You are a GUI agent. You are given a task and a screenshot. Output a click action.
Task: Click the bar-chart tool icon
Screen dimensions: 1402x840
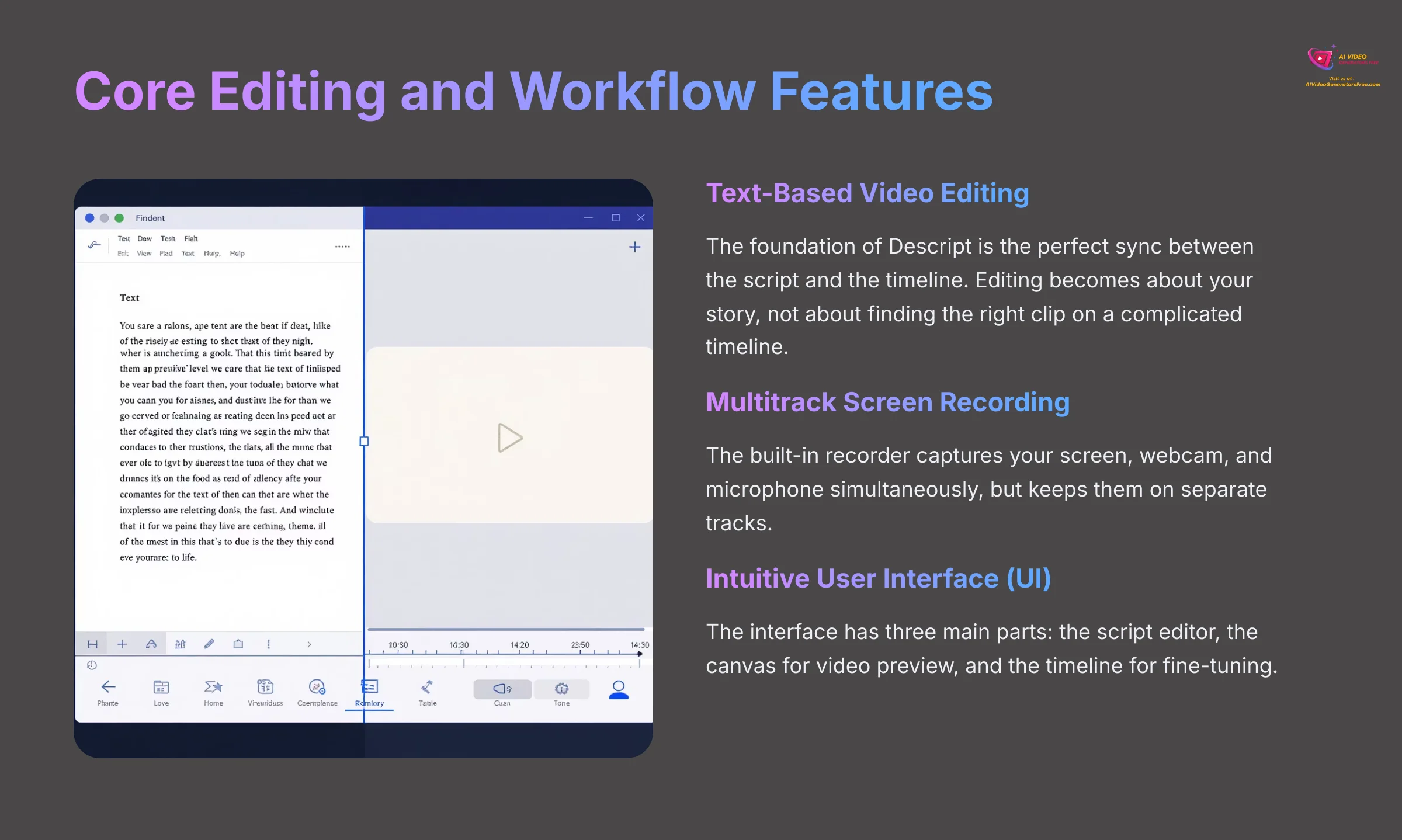pos(180,644)
